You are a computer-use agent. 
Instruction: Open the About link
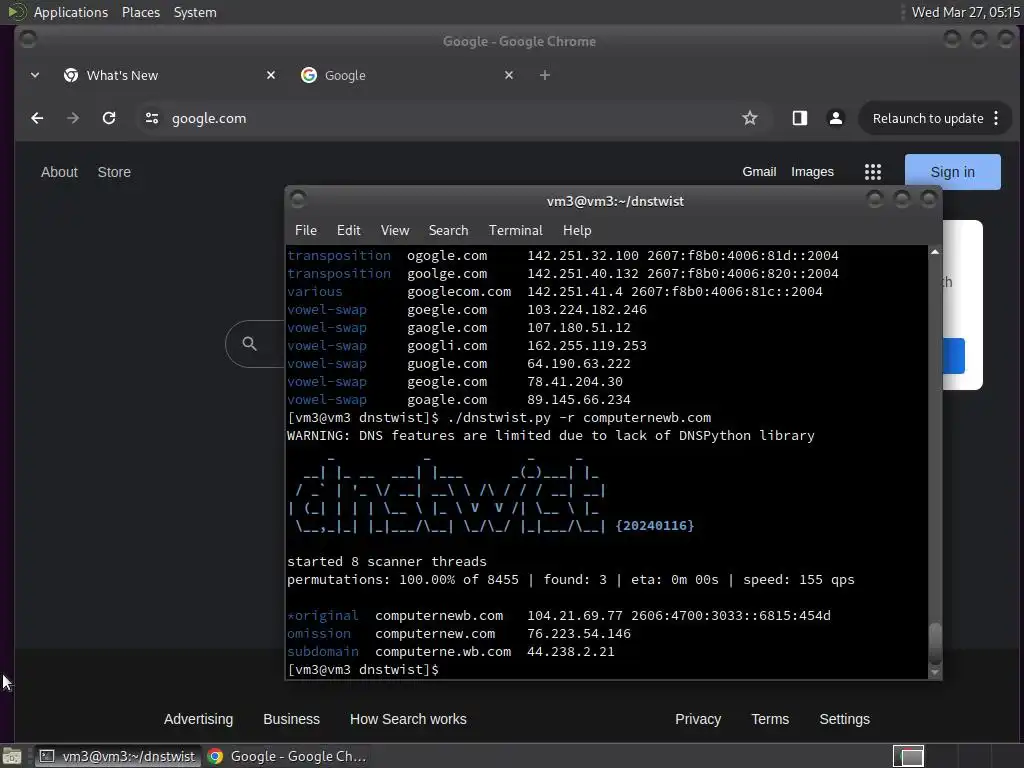[59, 172]
